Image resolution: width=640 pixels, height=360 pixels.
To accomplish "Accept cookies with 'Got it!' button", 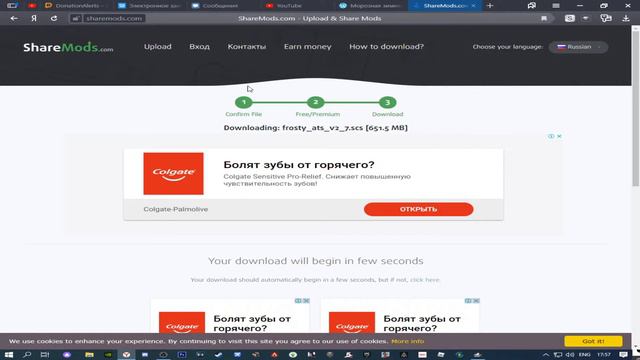I will coord(593,341).
